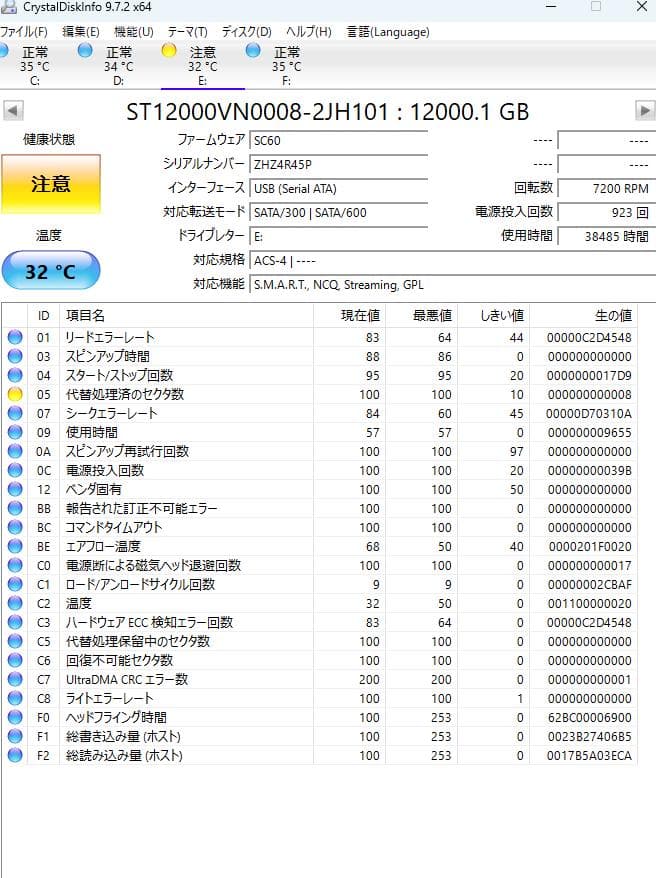Image resolution: width=656 pixels, height=878 pixels.
Task: Go to next disk with right arrow
Action: click(645, 110)
